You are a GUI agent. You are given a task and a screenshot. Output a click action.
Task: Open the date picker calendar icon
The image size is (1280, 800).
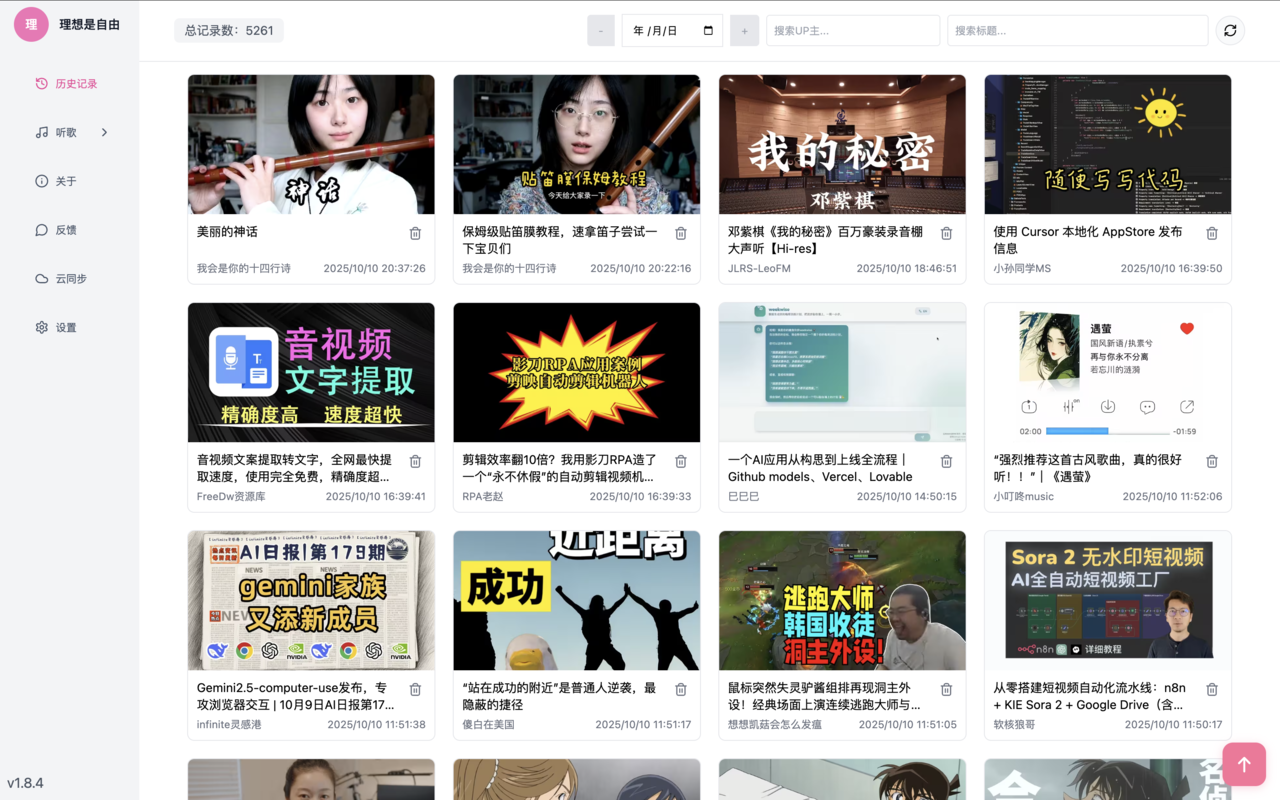point(708,31)
